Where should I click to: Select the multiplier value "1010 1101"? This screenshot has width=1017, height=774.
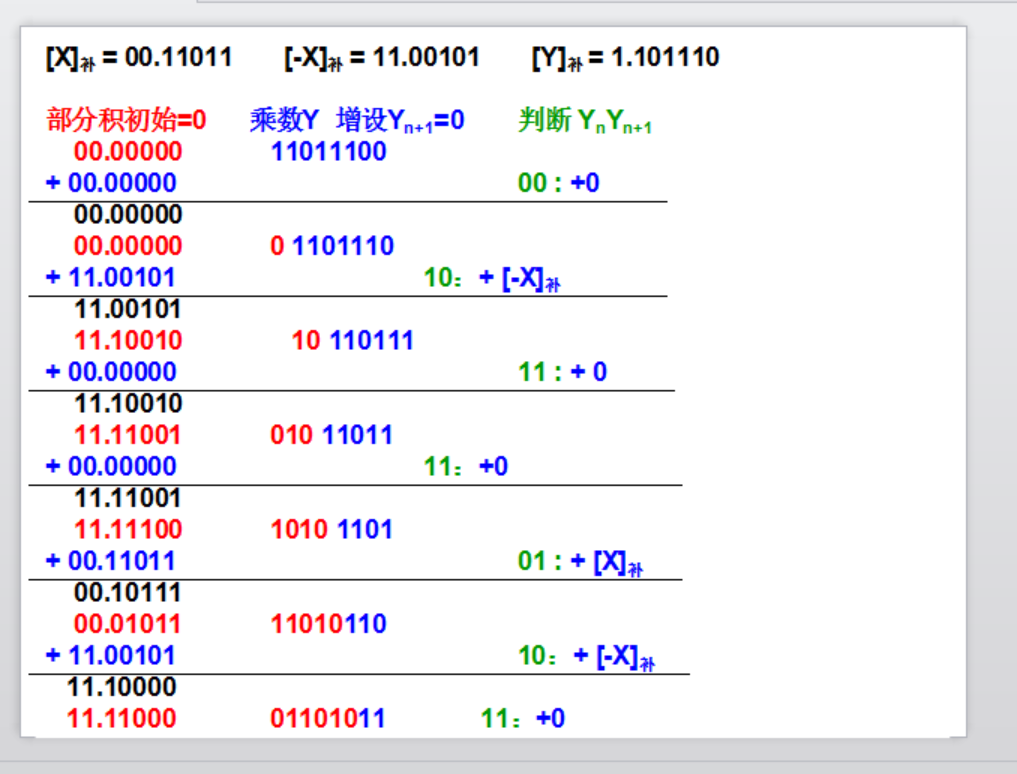[x=331, y=529]
